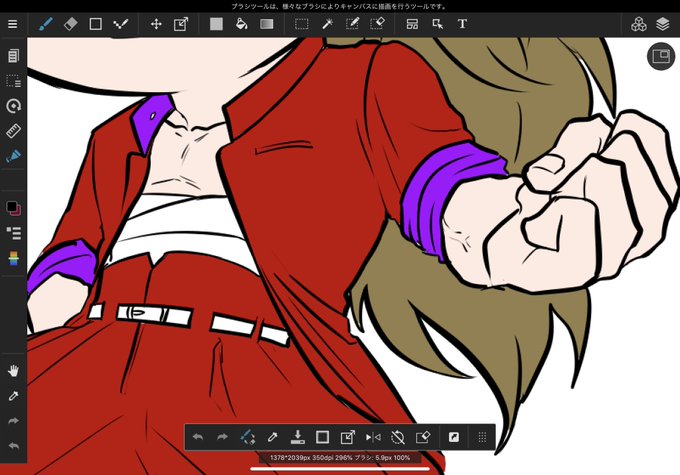Save the canvas with download icon
The height and width of the screenshot is (475, 680).
click(x=298, y=437)
